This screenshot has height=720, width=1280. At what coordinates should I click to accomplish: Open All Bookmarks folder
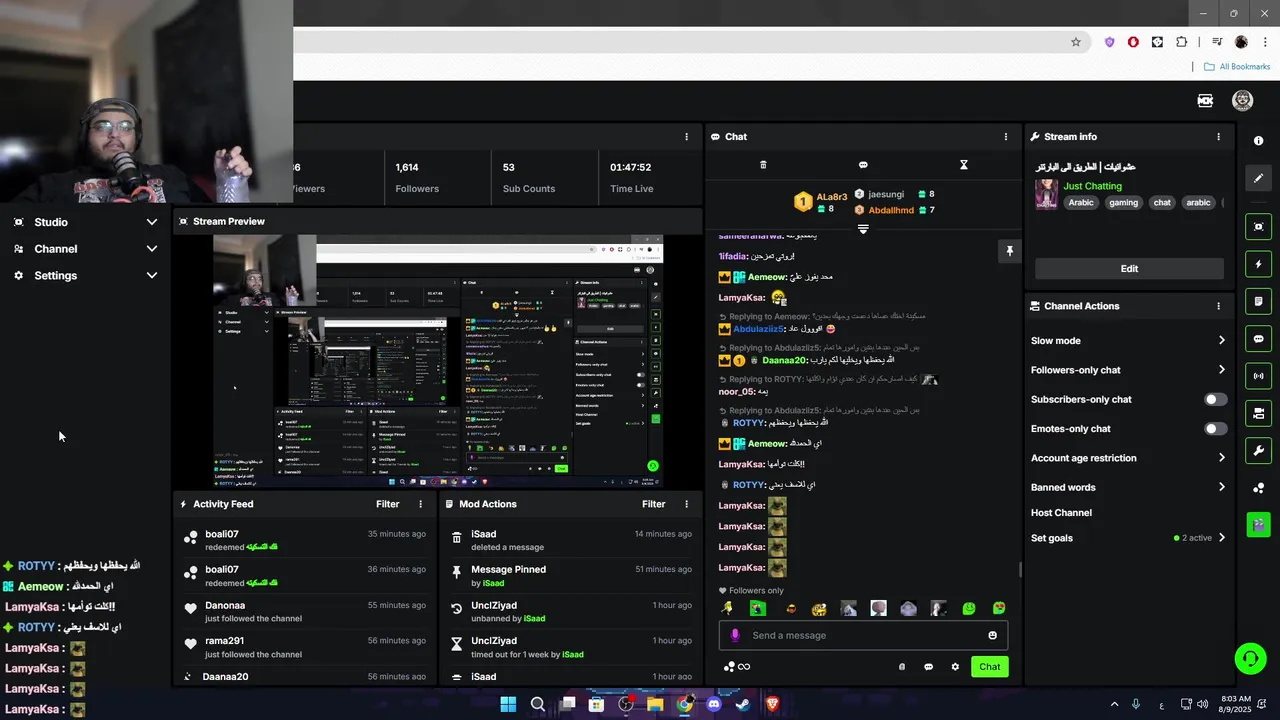coord(1237,67)
